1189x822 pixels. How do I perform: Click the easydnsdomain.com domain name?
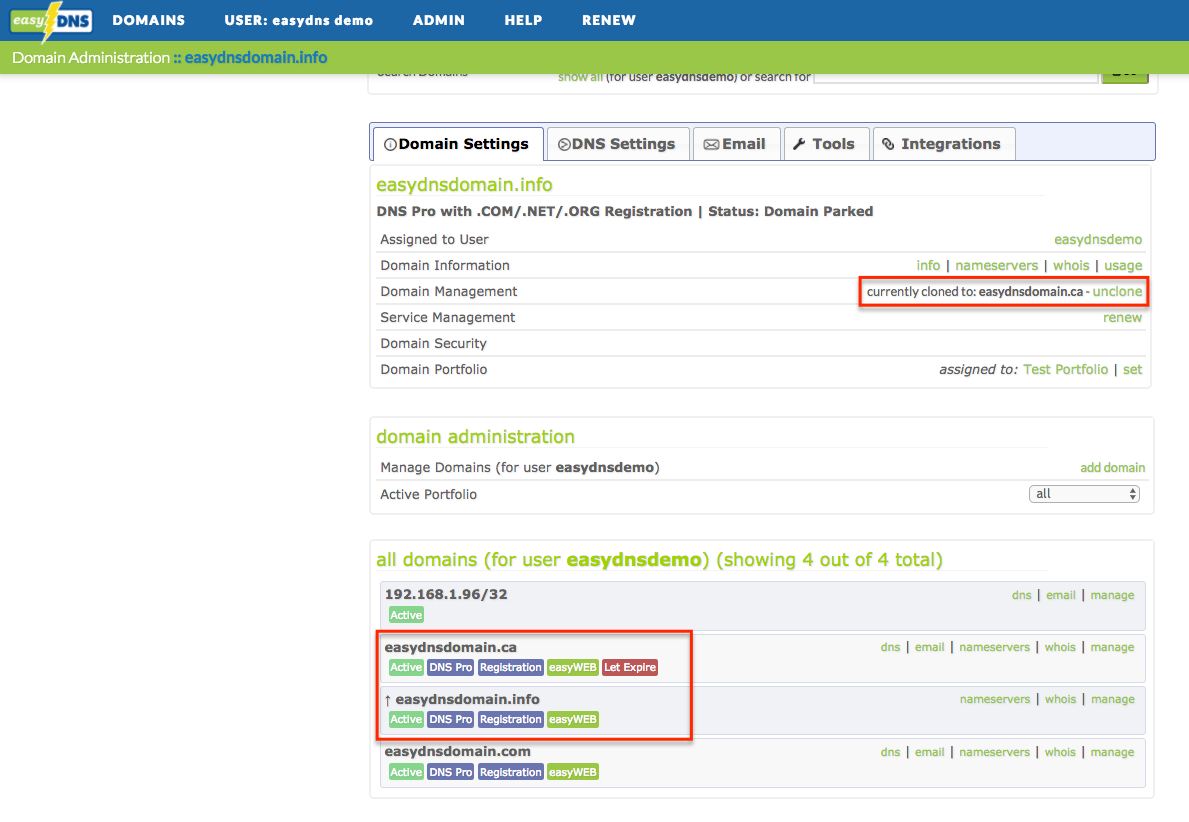pyautogui.click(x=457, y=751)
